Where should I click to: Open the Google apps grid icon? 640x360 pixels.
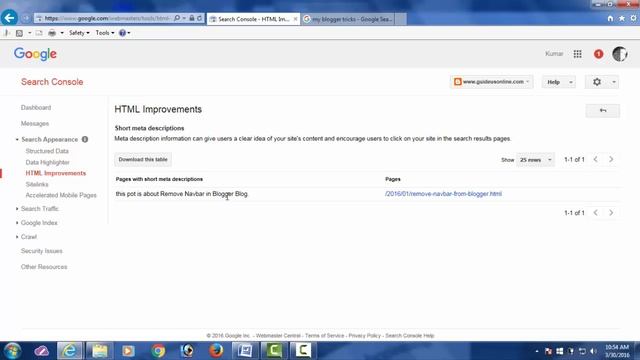coord(577,54)
